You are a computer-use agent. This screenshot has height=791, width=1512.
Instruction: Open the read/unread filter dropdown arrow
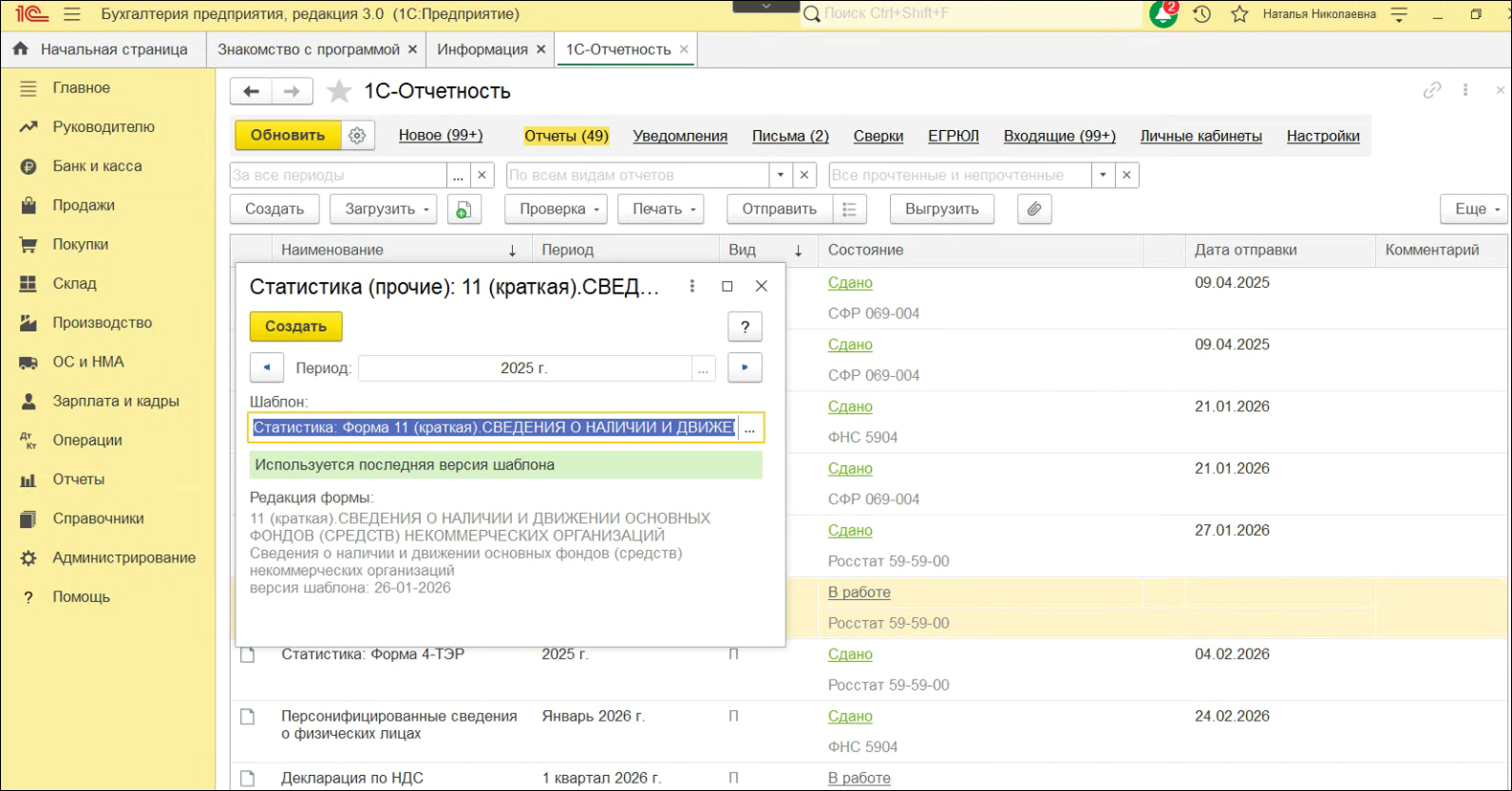(x=1103, y=176)
